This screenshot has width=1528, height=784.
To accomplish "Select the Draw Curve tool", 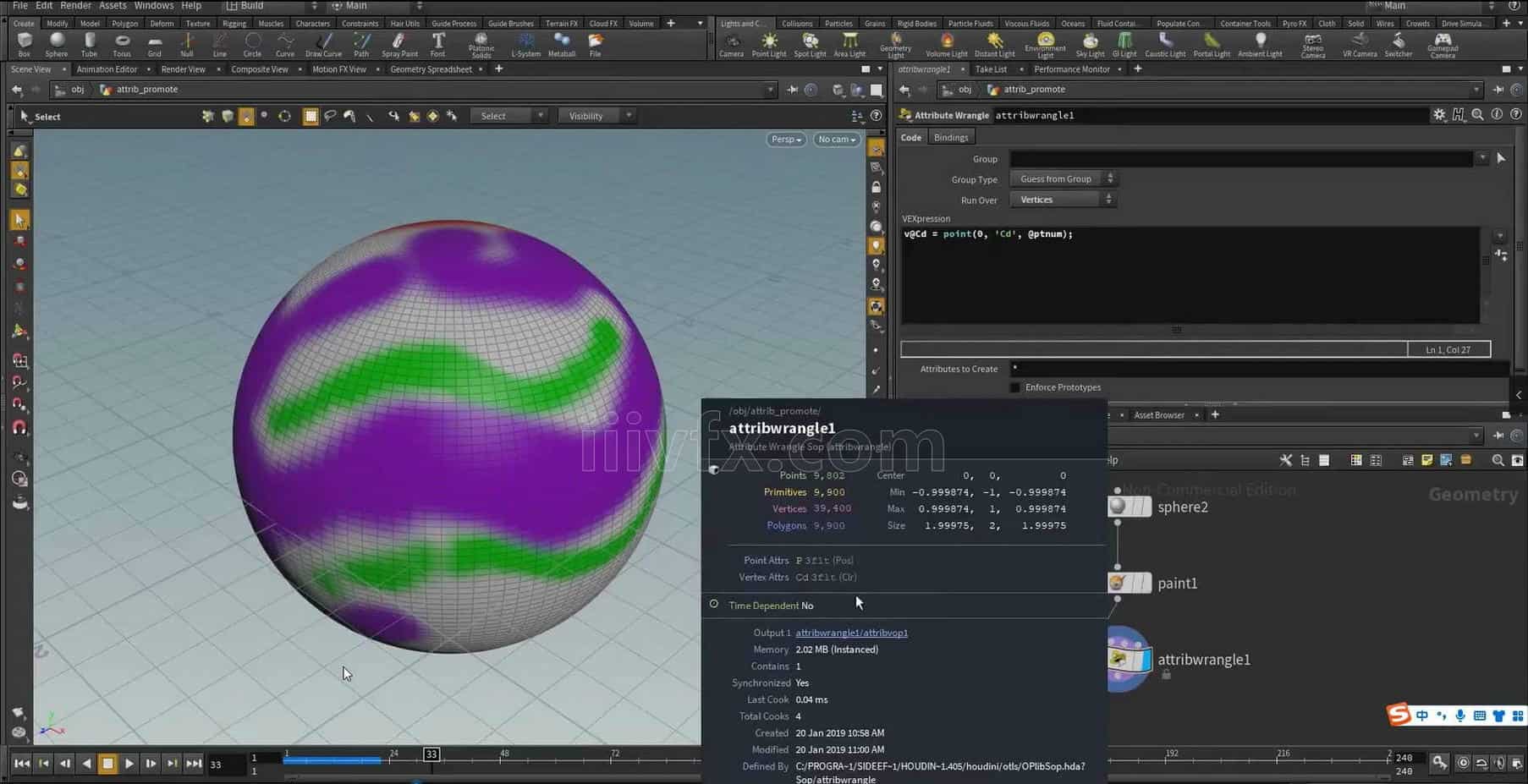I will (323, 45).
